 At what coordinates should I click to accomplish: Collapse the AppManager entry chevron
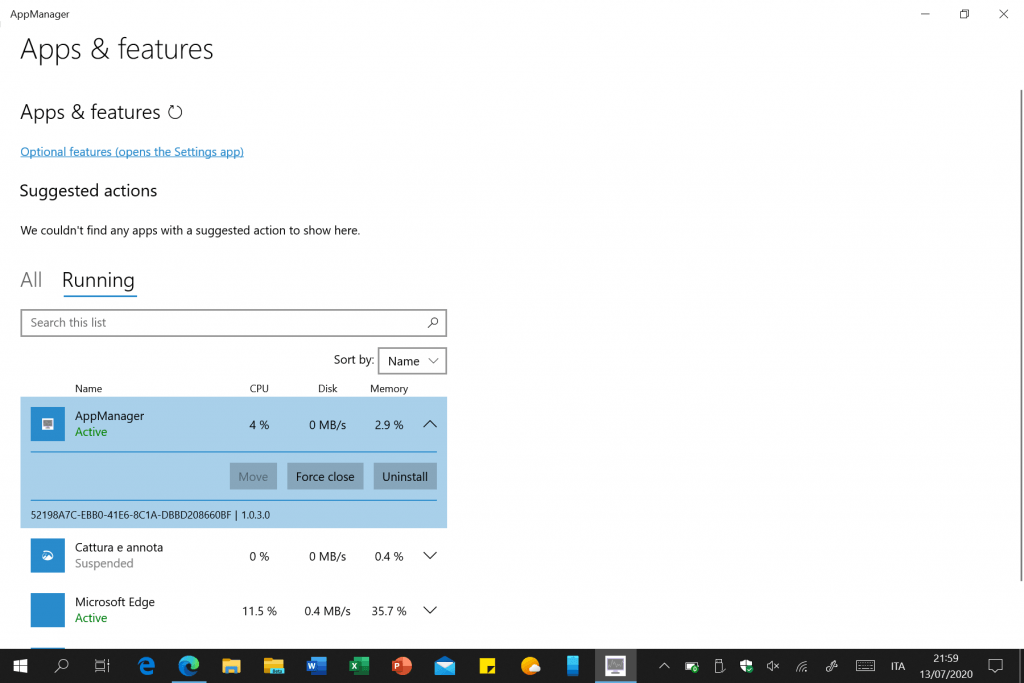click(x=430, y=424)
